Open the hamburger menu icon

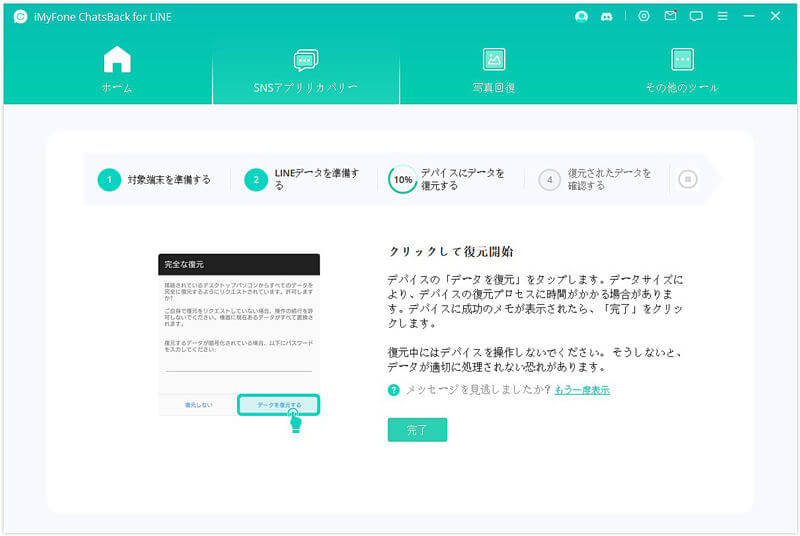(722, 16)
